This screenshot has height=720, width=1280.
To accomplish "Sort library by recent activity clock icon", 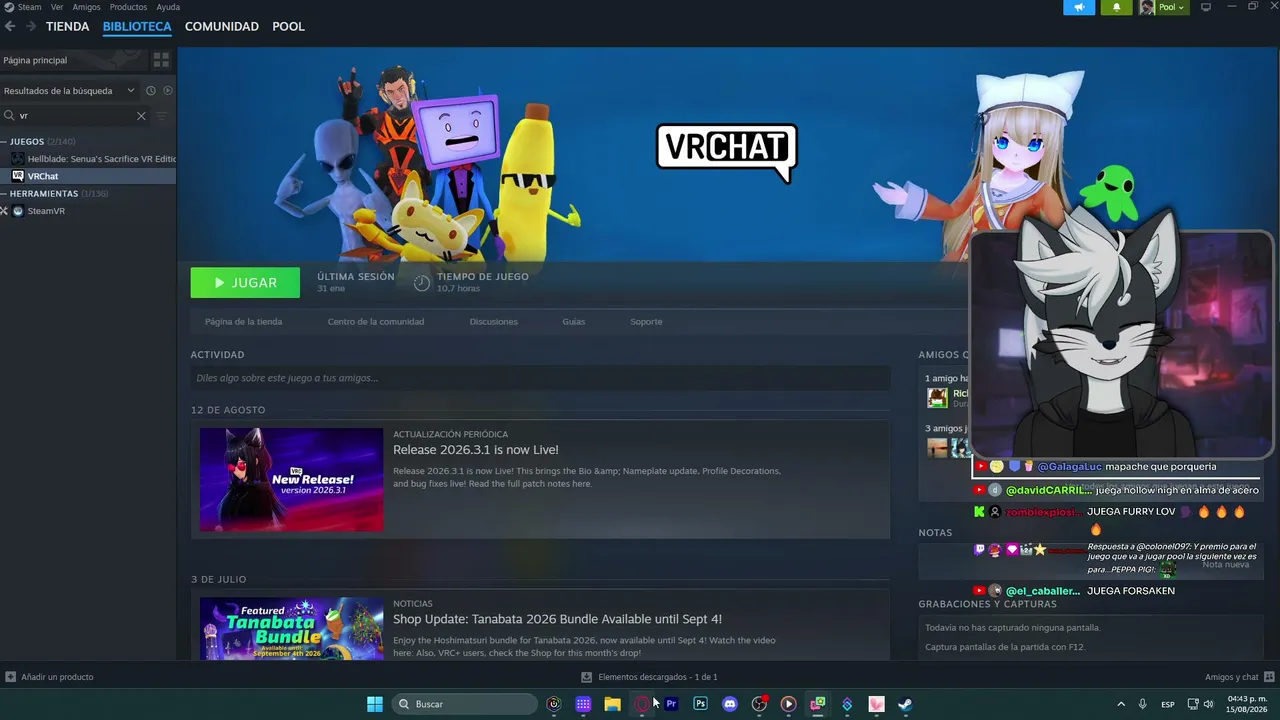I will pos(151,91).
